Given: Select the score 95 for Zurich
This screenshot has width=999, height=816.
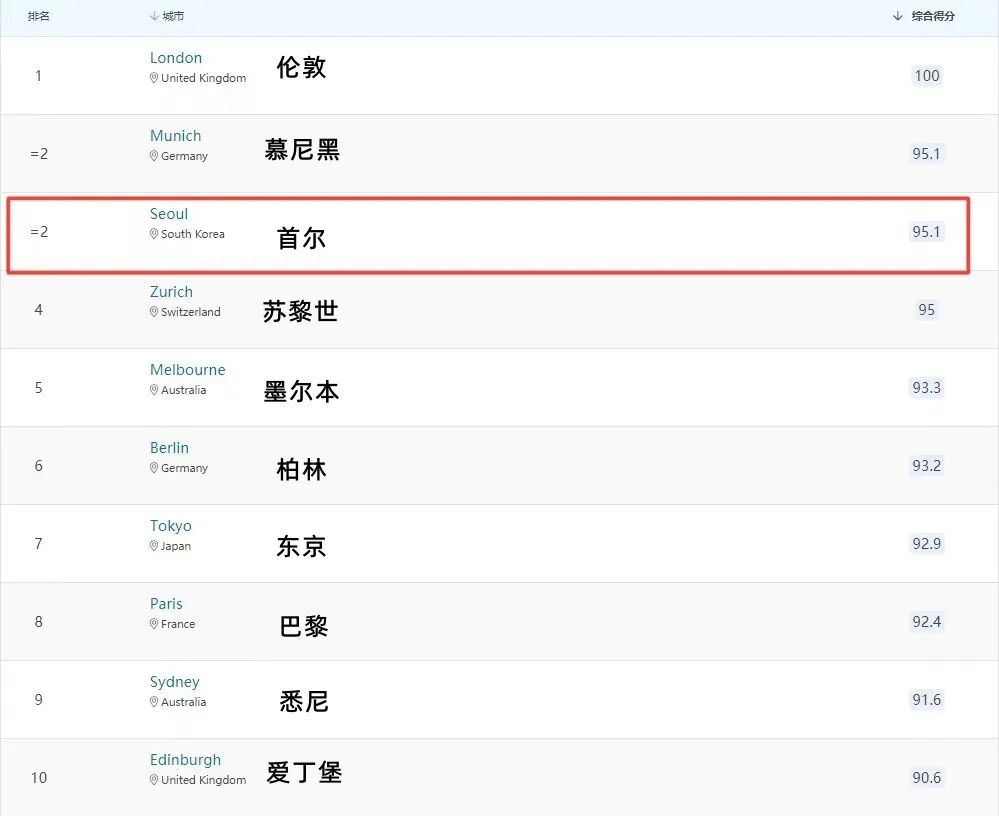Looking at the screenshot, I should click(926, 310).
